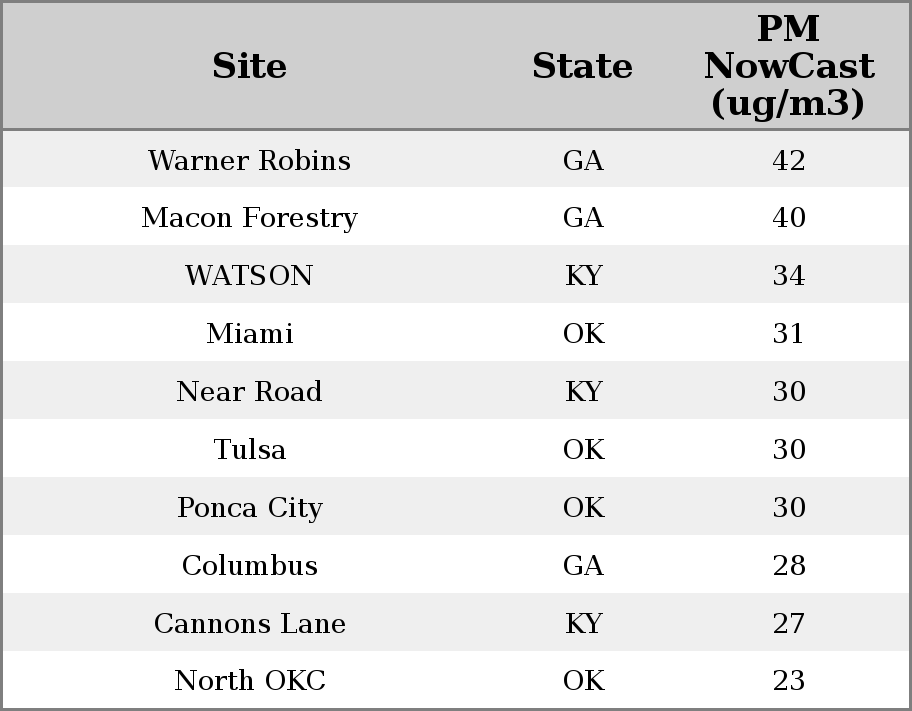The image size is (912, 711).
Task: Click the Miami site name
Action: pyautogui.click(x=249, y=334)
